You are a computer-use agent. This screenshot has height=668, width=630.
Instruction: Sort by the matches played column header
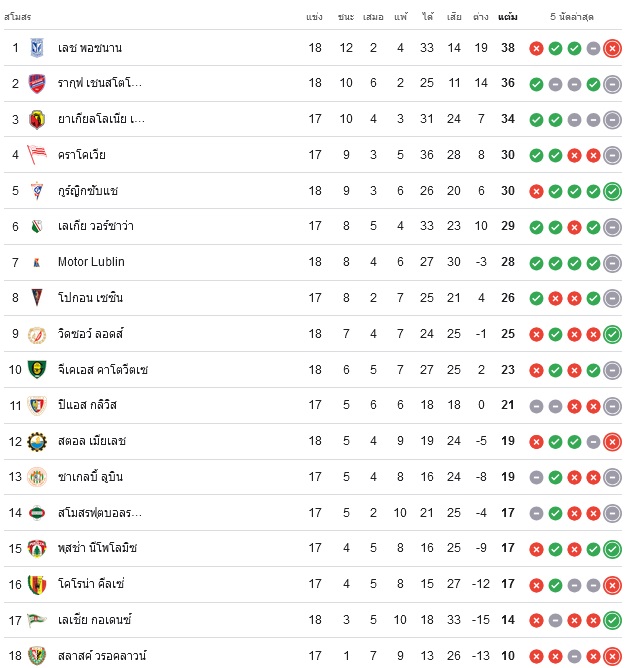point(314,17)
